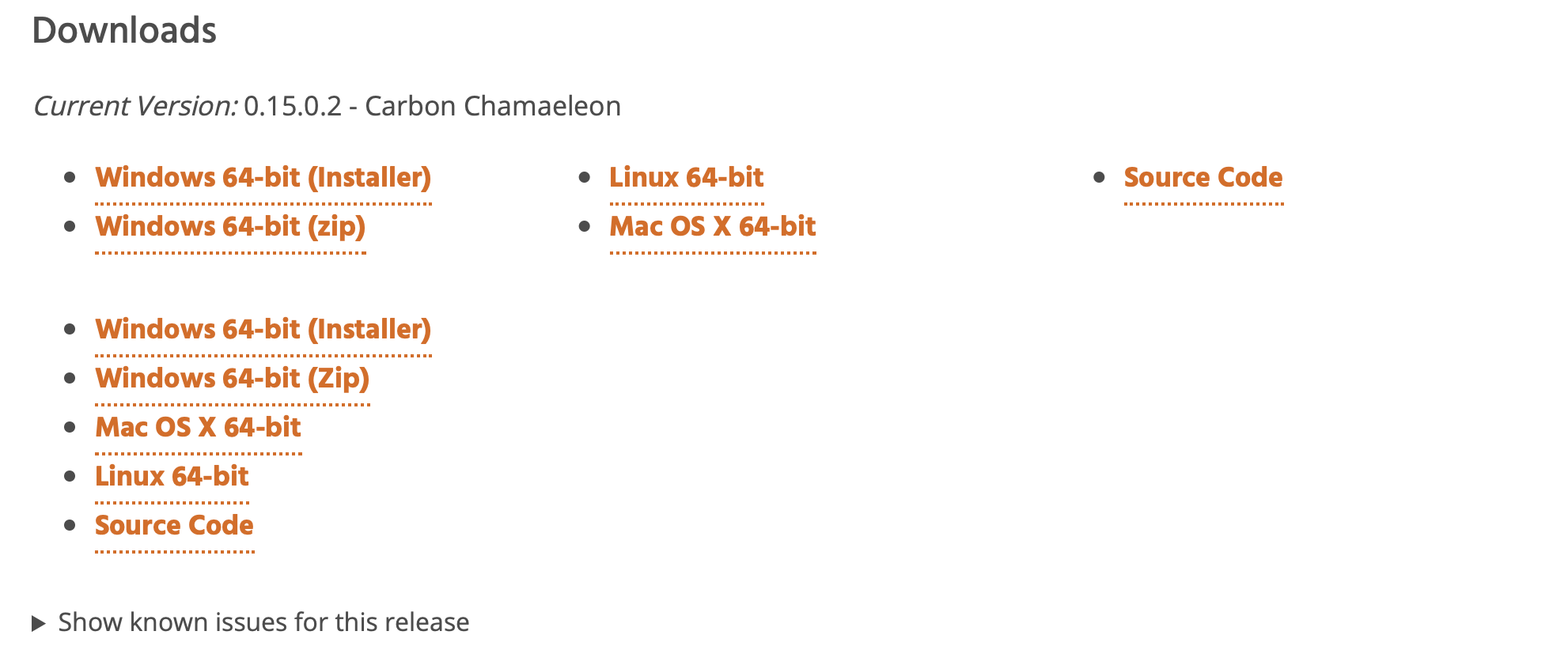
Task: Click the bullet beside the lowercase Windows (zip) link
Action: click(70, 227)
